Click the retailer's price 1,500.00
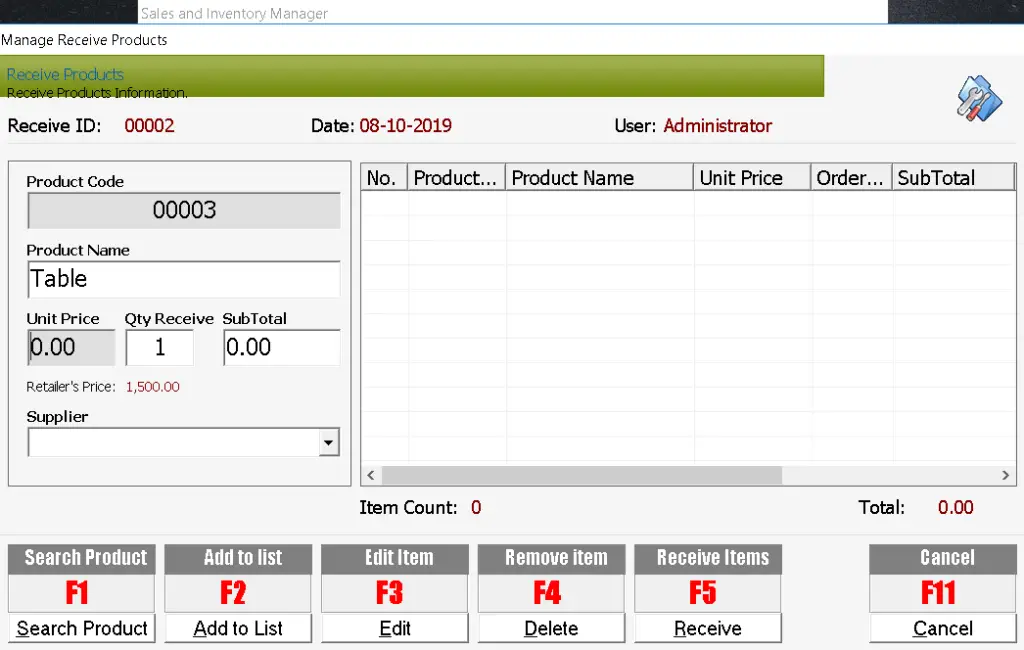The height and width of the screenshot is (650, 1024). point(153,387)
